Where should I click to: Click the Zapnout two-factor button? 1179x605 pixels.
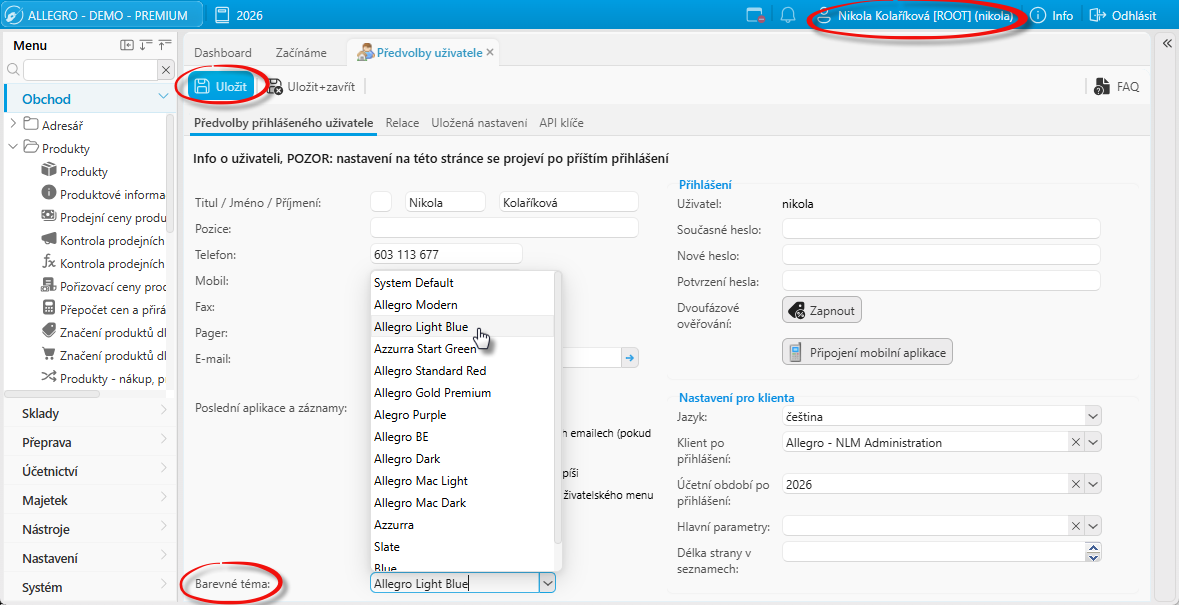pos(822,310)
